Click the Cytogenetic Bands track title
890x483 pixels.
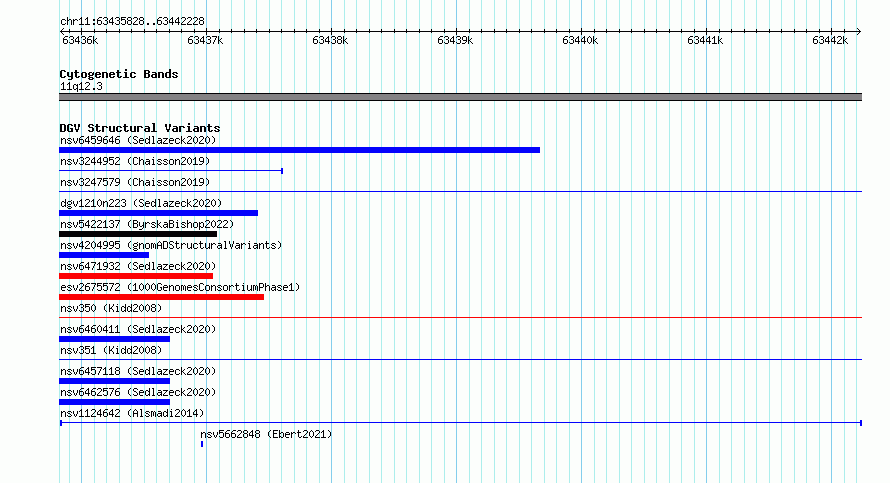[119, 74]
